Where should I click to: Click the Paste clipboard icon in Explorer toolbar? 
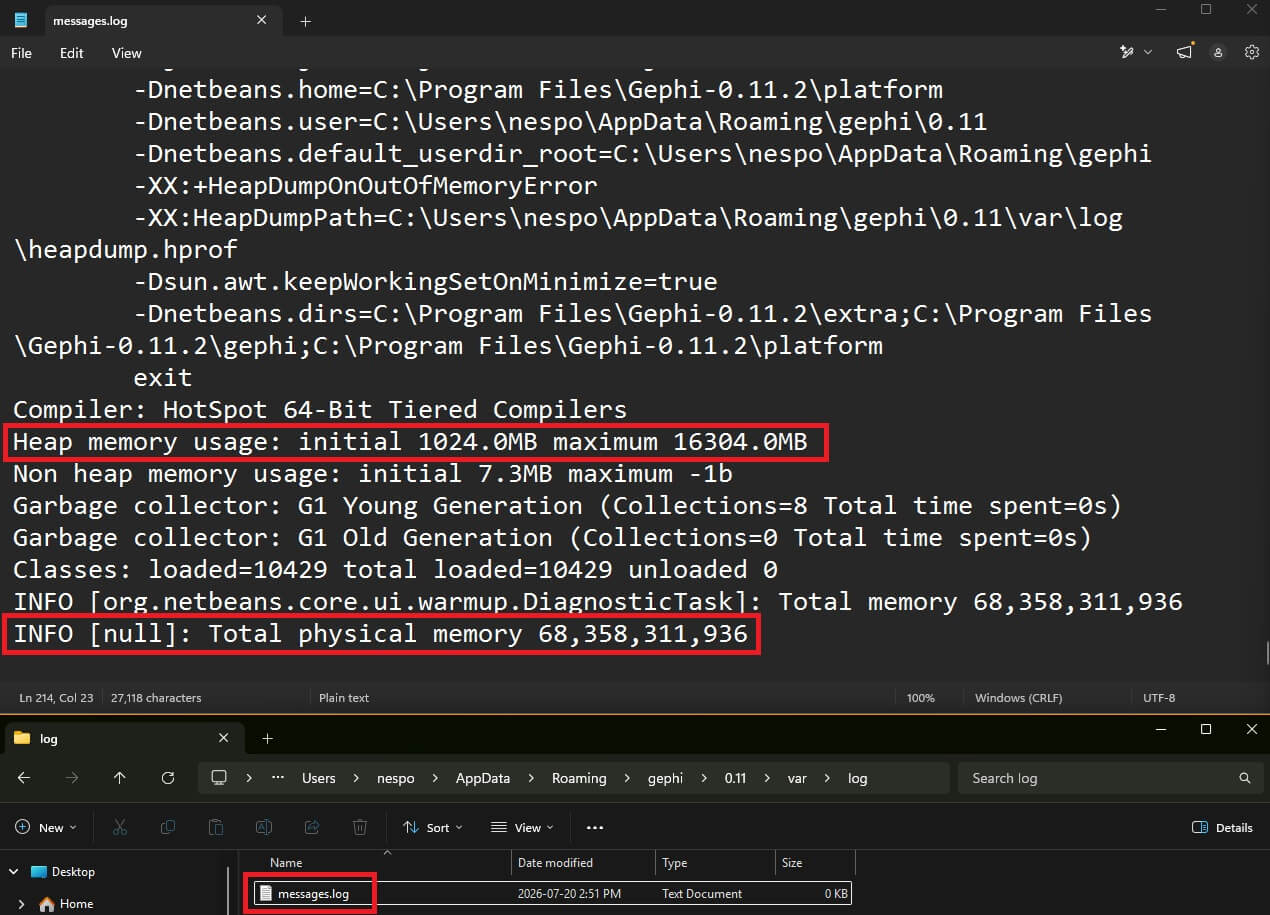pos(216,827)
